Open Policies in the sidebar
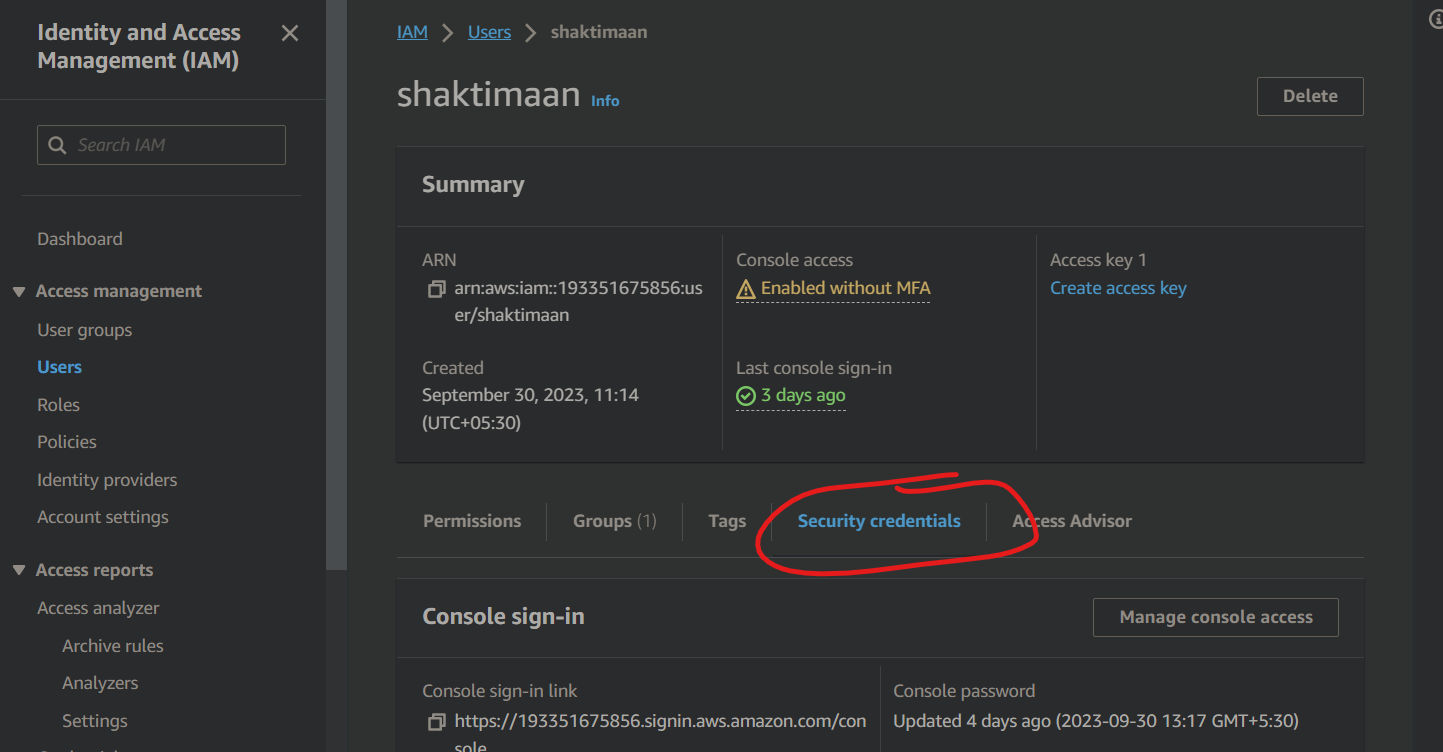This screenshot has height=752, width=1443. pyautogui.click(x=67, y=442)
